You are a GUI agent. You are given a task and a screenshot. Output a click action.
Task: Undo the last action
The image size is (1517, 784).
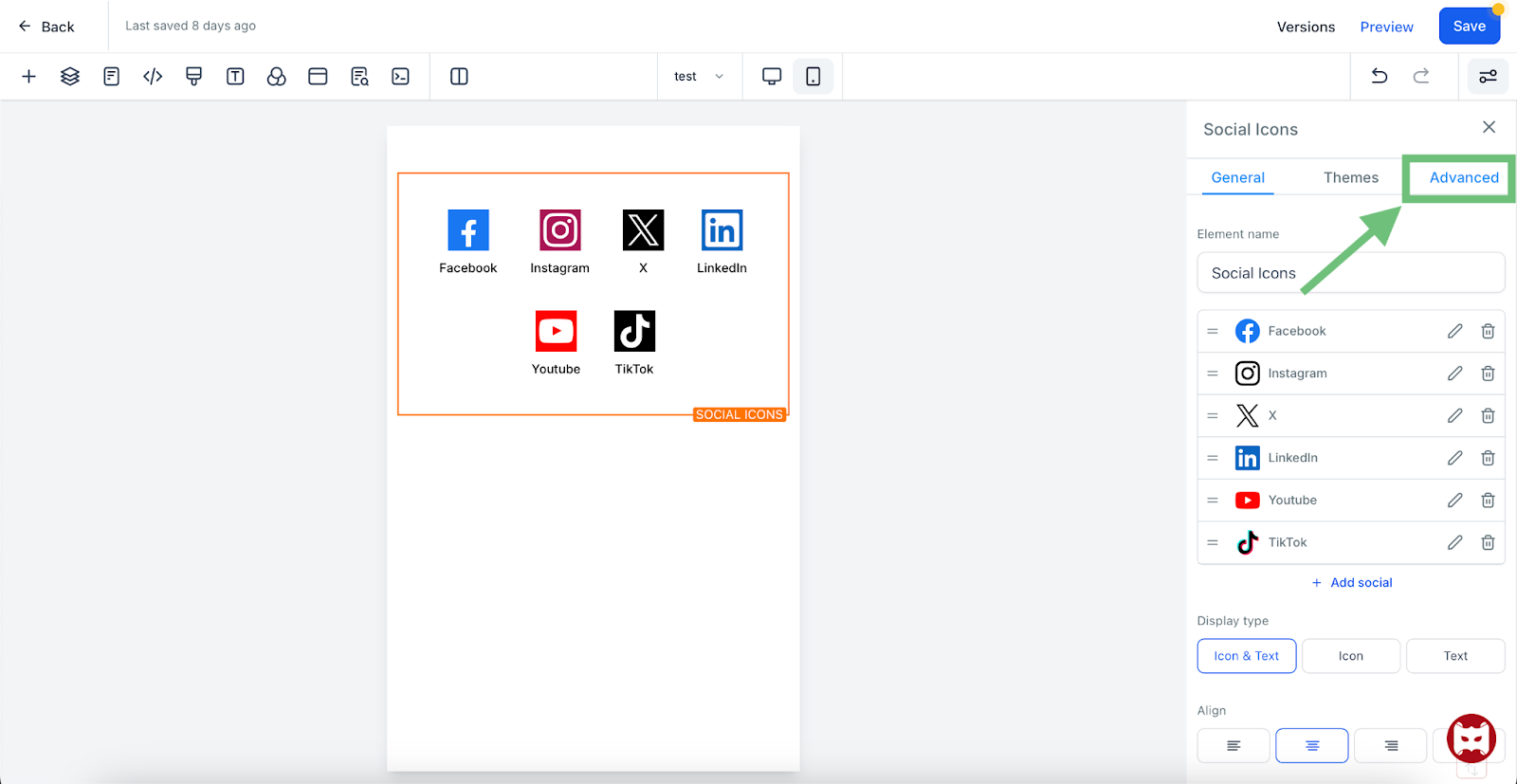point(1380,77)
